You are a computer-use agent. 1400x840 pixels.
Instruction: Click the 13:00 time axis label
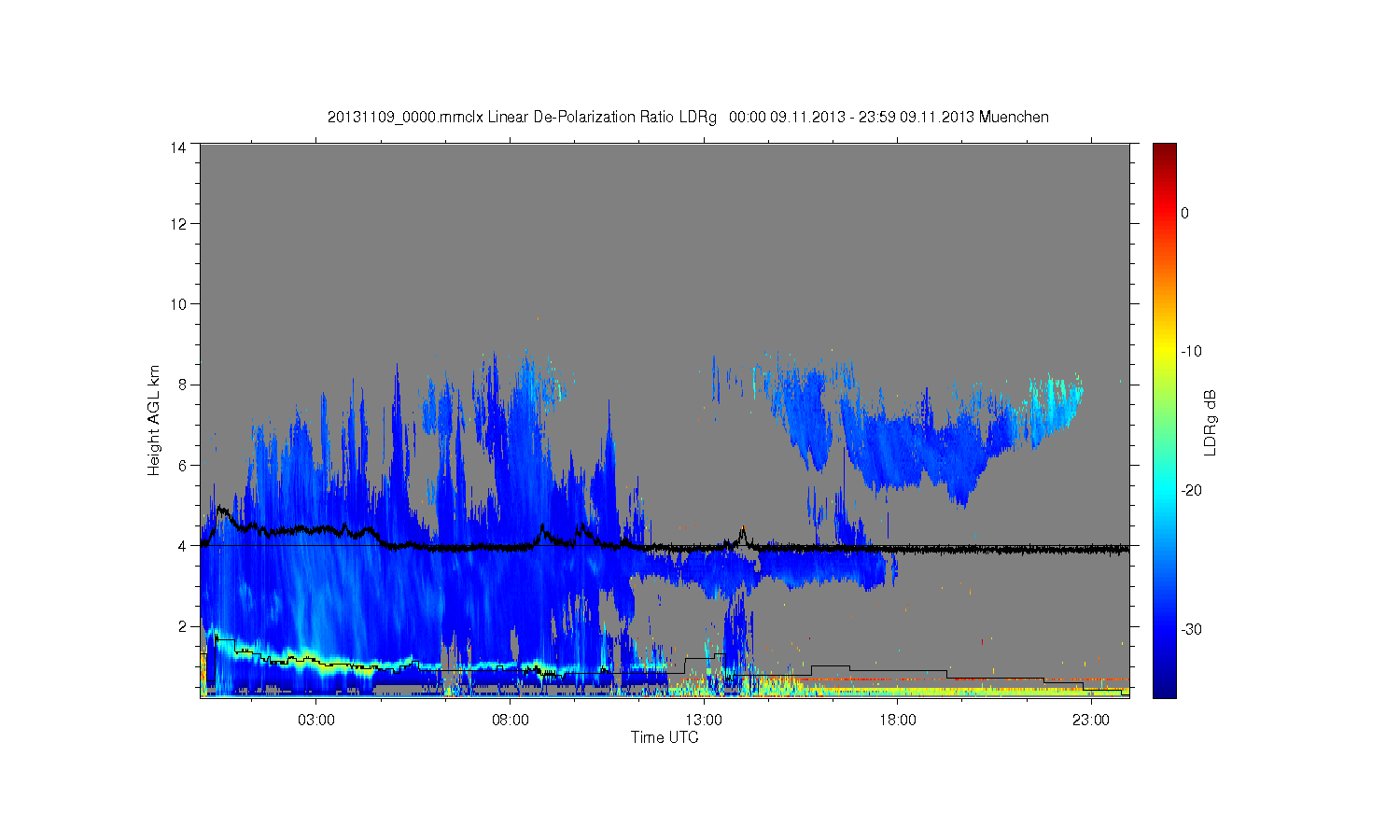click(x=704, y=721)
